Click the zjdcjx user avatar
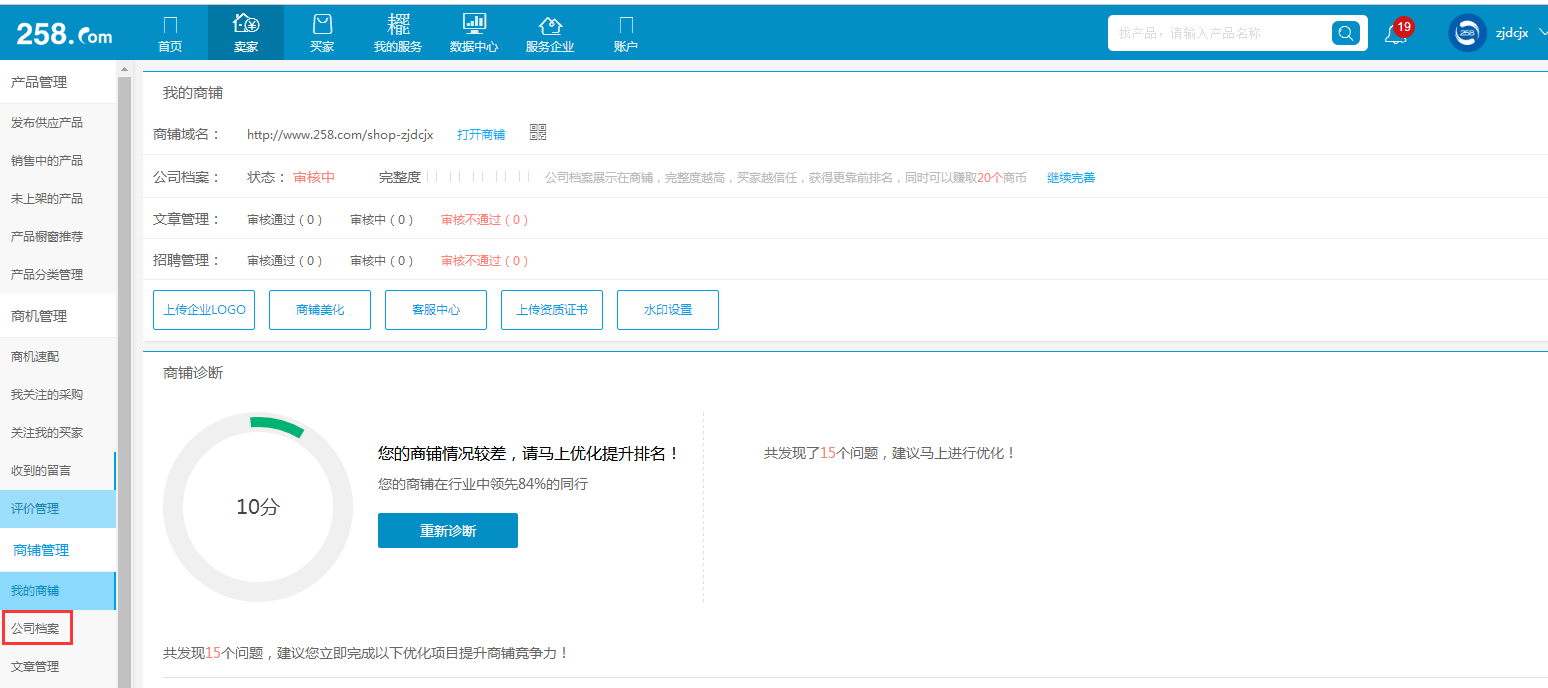The height and width of the screenshot is (688, 1548). point(1467,33)
